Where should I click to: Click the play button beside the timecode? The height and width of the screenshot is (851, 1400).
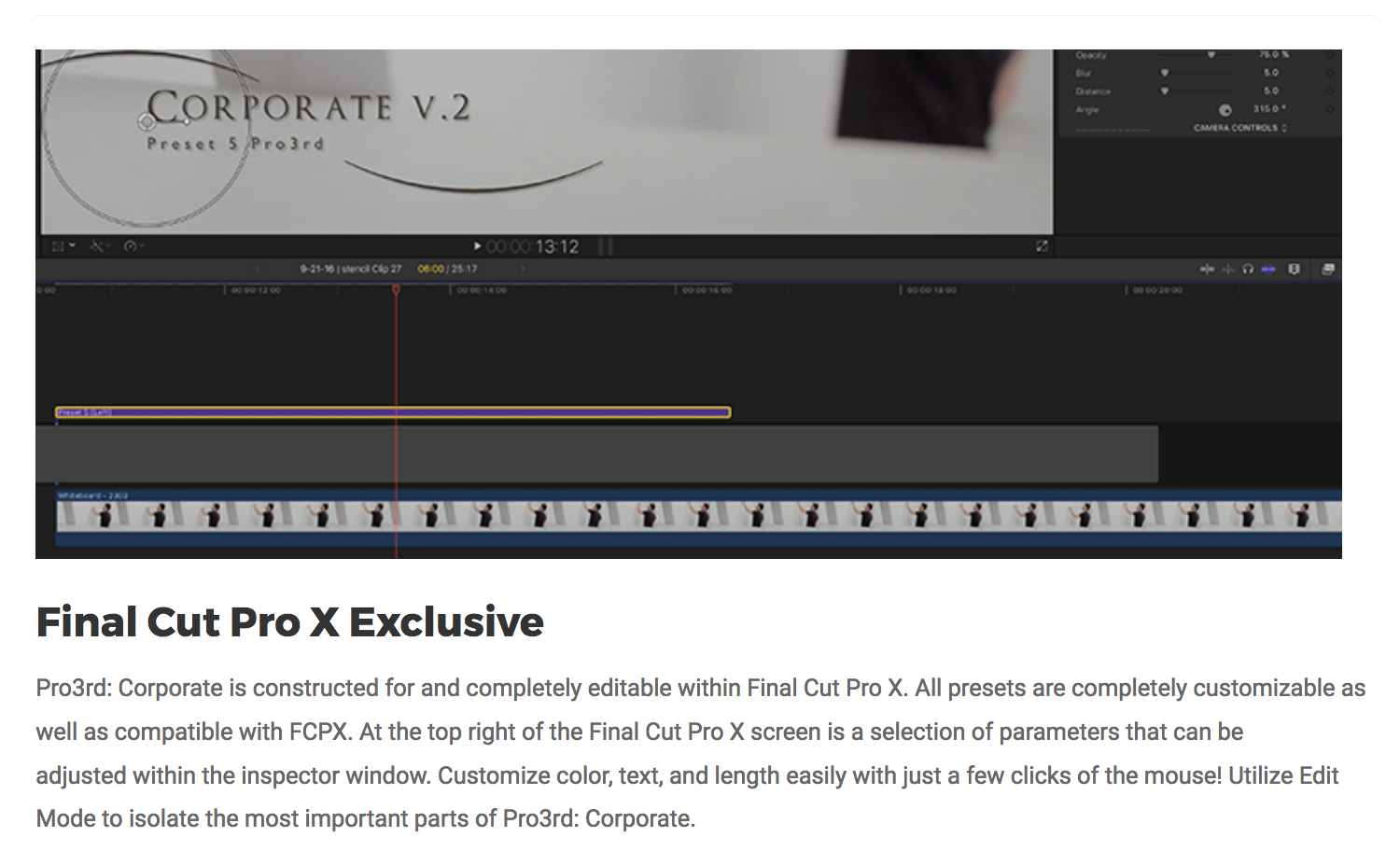477,246
